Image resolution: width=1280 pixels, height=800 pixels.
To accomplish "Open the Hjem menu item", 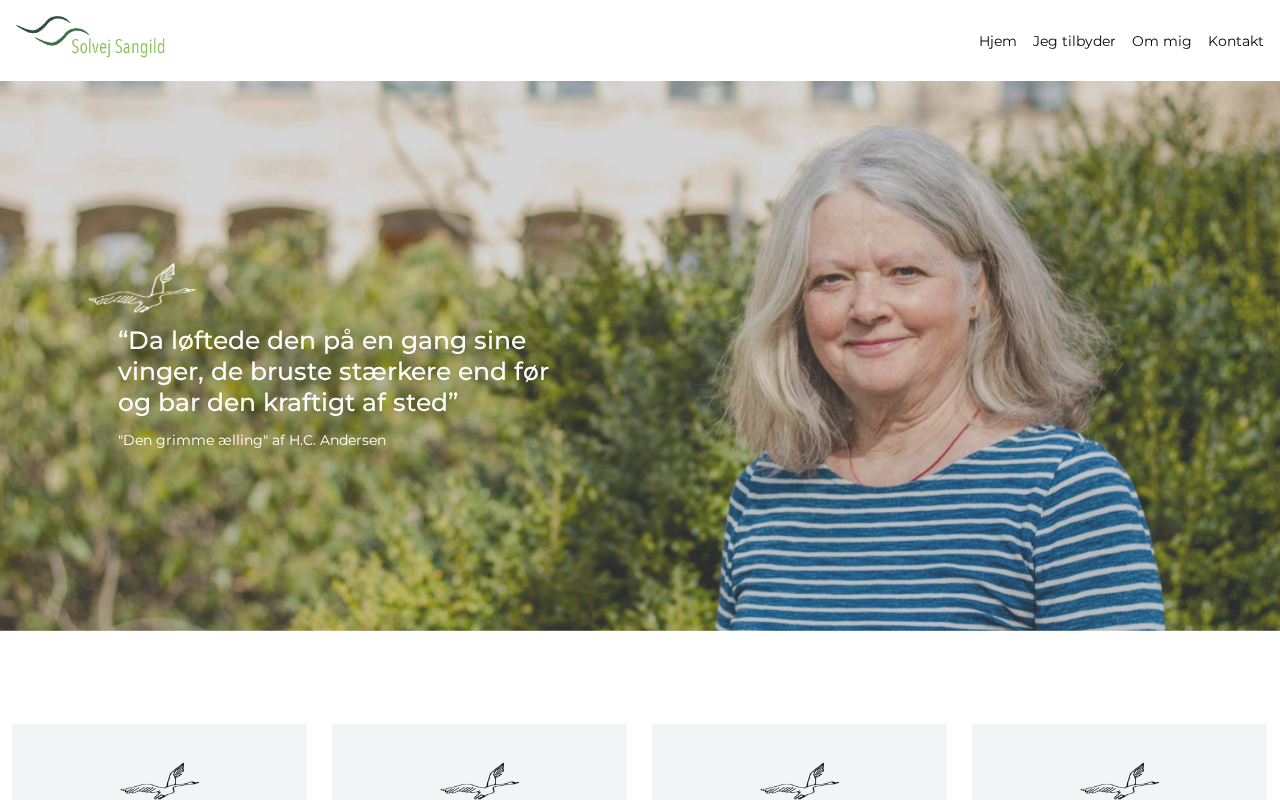I will [x=997, y=41].
